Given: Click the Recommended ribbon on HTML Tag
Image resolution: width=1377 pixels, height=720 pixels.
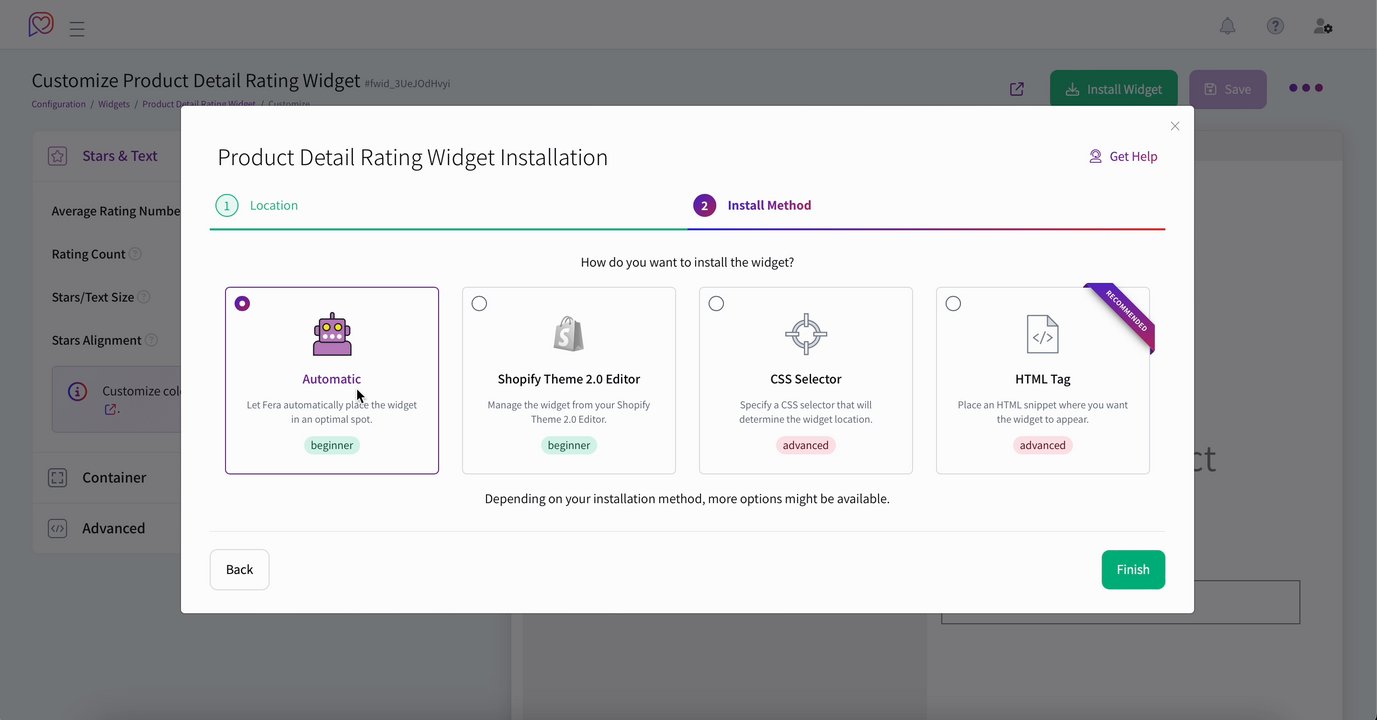Looking at the screenshot, I should (x=1124, y=314).
